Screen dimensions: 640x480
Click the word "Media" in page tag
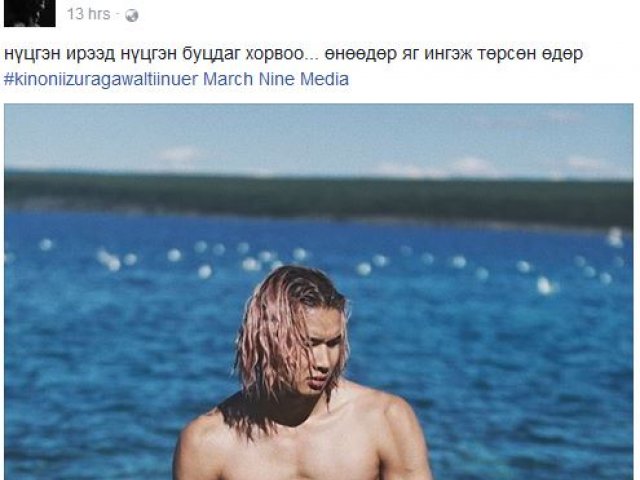324,79
